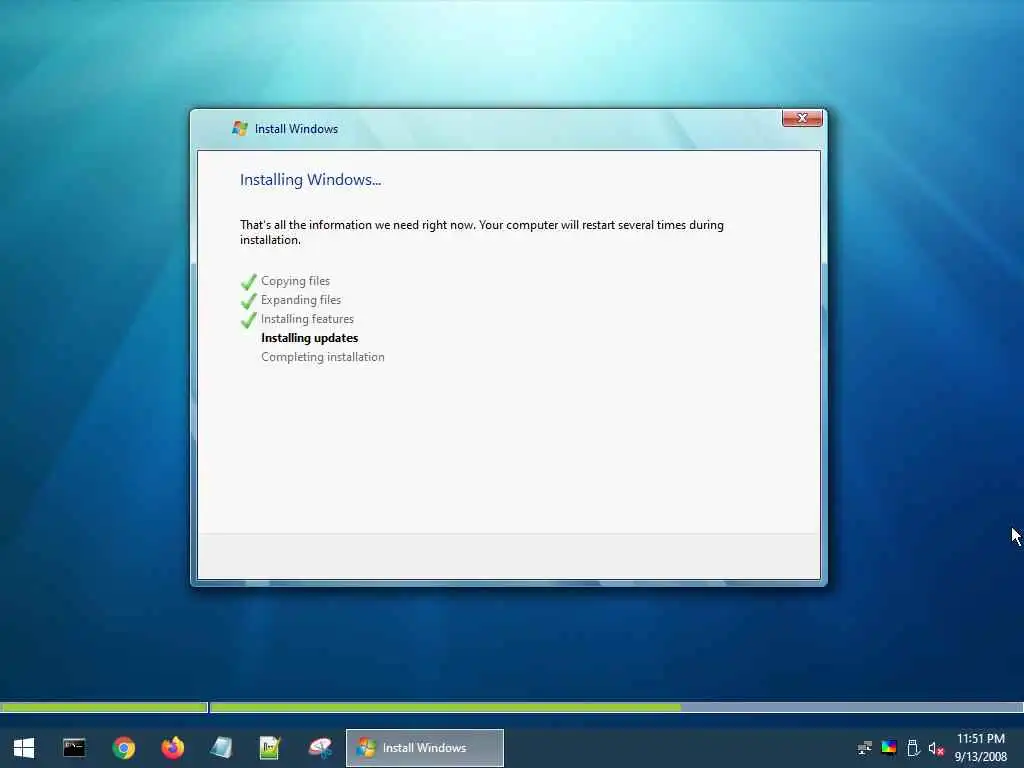Open the colorful display tray icon
This screenshot has height=768, width=1024.
[889, 748]
